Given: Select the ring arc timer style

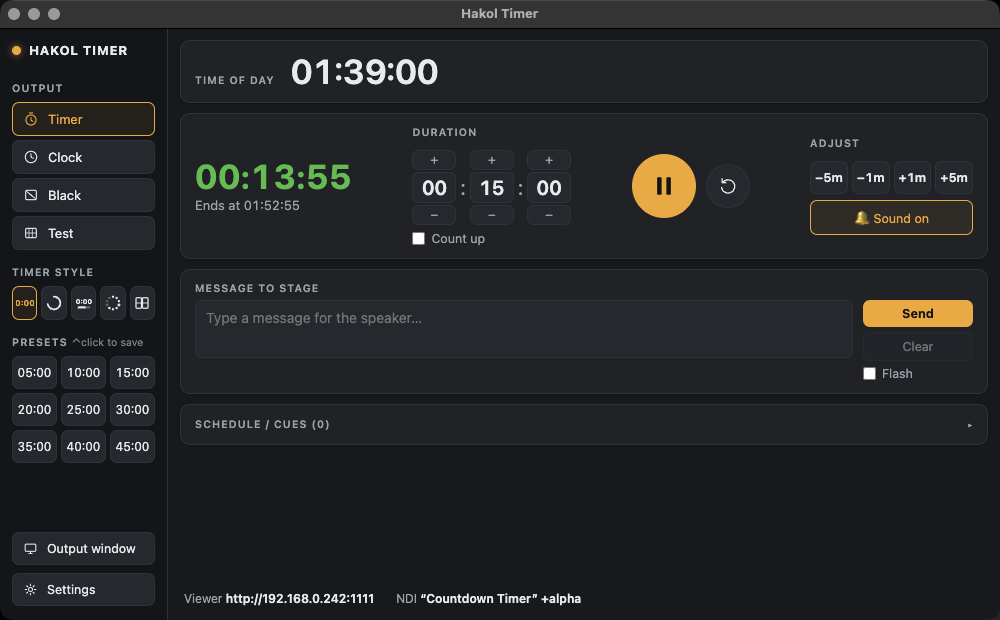Looking at the screenshot, I should click(54, 303).
